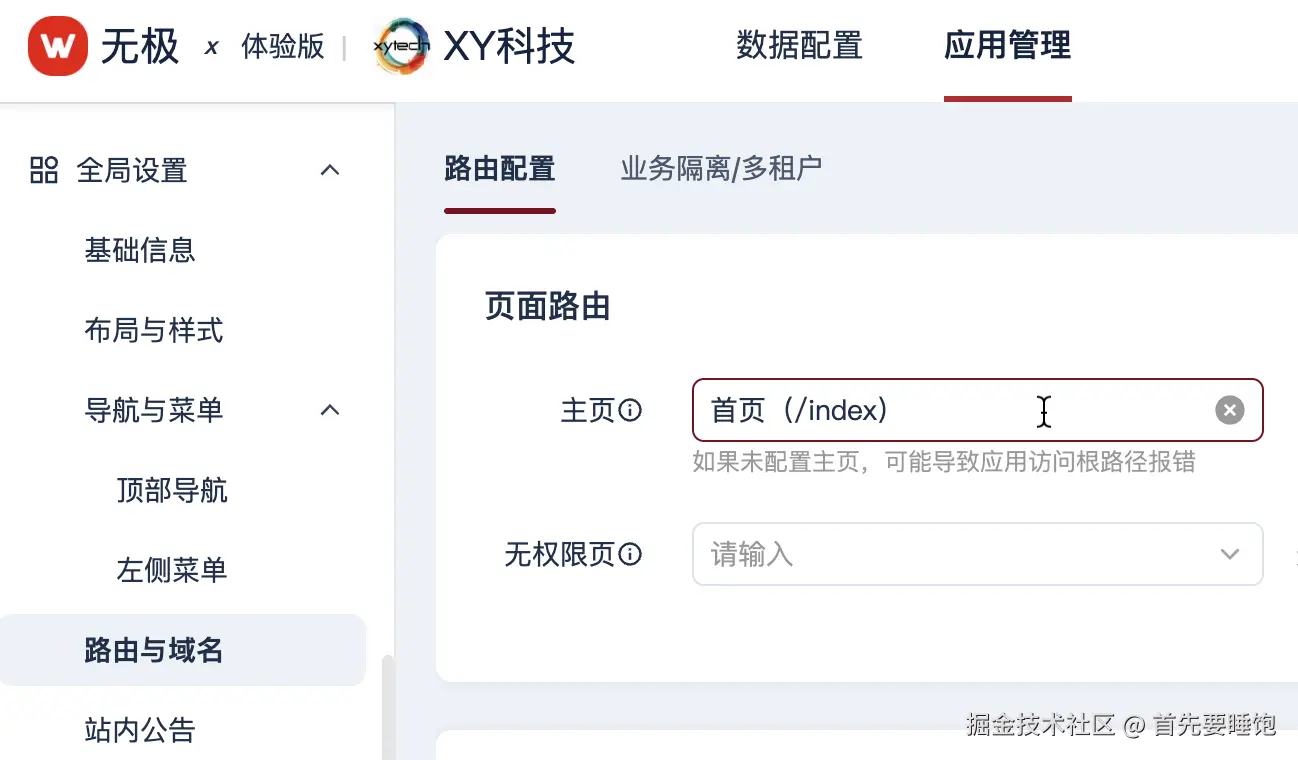Viewport: 1298px width, 760px height.
Task: Switch to the 数据配置 top menu
Action: [799, 46]
